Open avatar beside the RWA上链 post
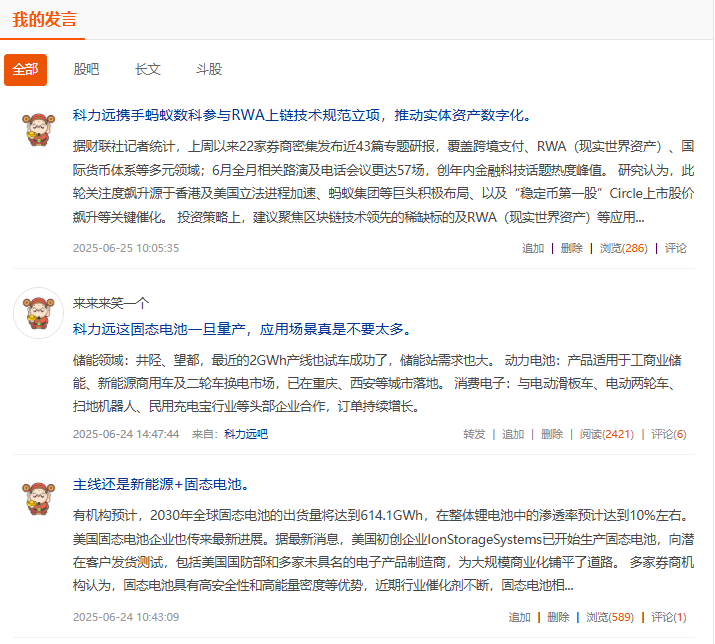This screenshot has height=644, width=715. (x=38, y=130)
